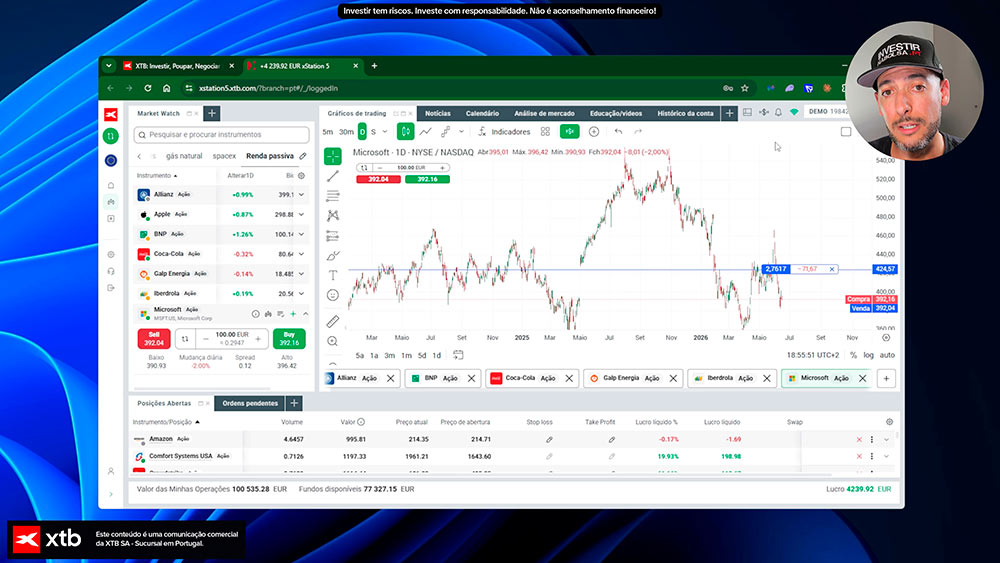Open the deposit funds dollar icon
Viewport: 1000px width, 563px height.
[763, 112]
